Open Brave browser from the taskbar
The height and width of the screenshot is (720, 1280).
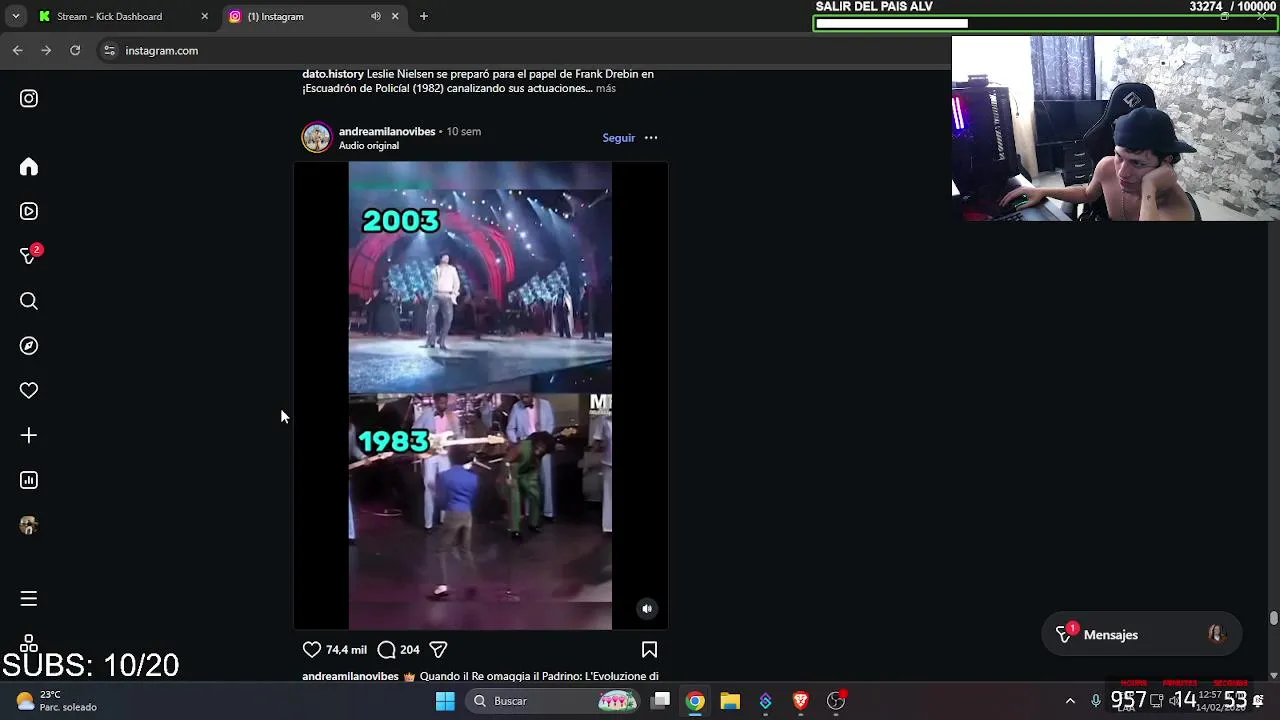800,701
